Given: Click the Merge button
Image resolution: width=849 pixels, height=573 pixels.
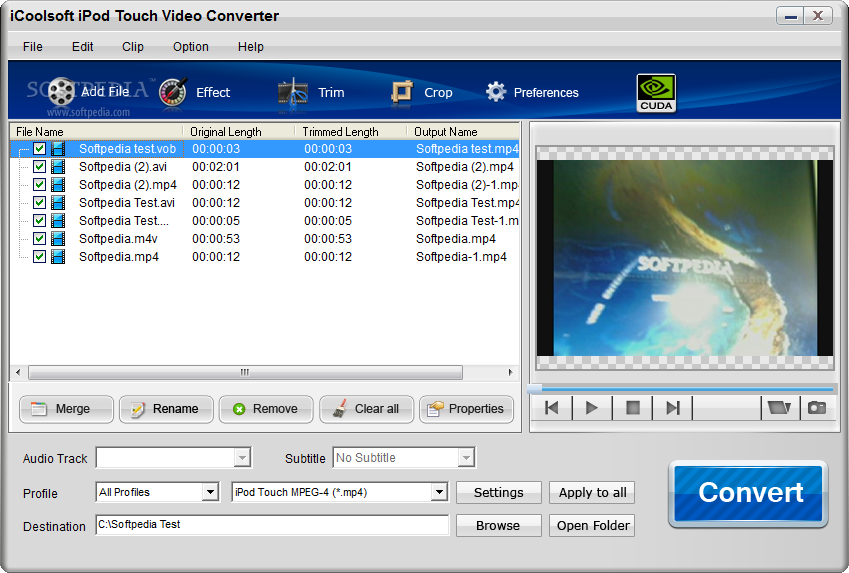Looking at the screenshot, I should point(66,409).
